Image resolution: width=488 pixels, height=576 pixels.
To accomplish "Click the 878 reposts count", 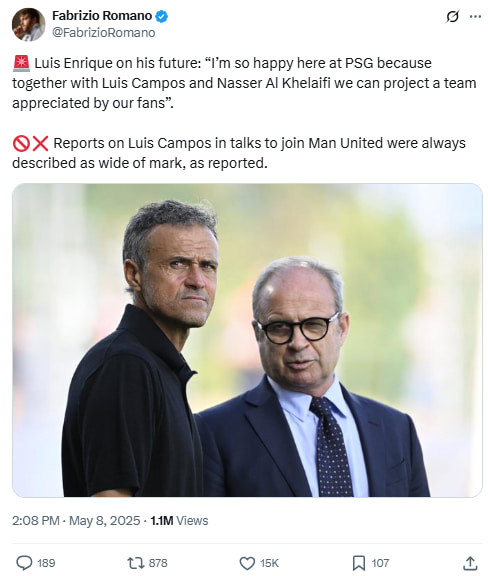I will click(x=158, y=563).
